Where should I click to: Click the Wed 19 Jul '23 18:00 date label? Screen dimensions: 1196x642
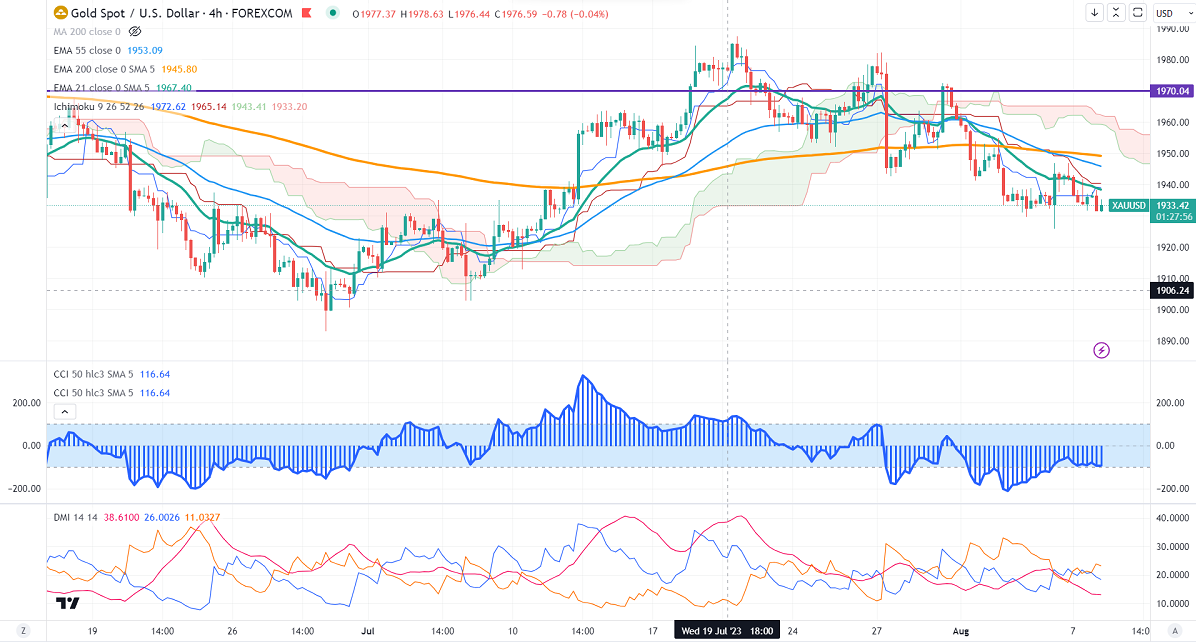(727, 631)
